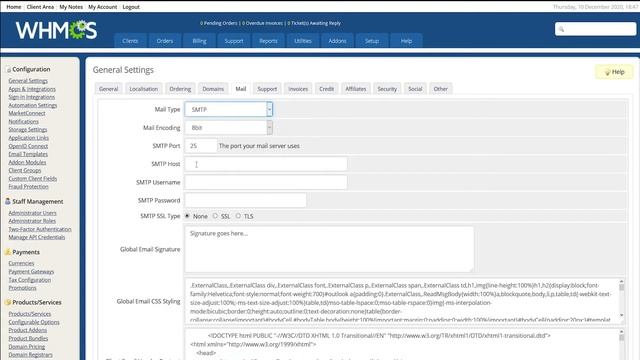
Task: Open Apps & Integrations sidebar link
Action: (x=32, y=89)
